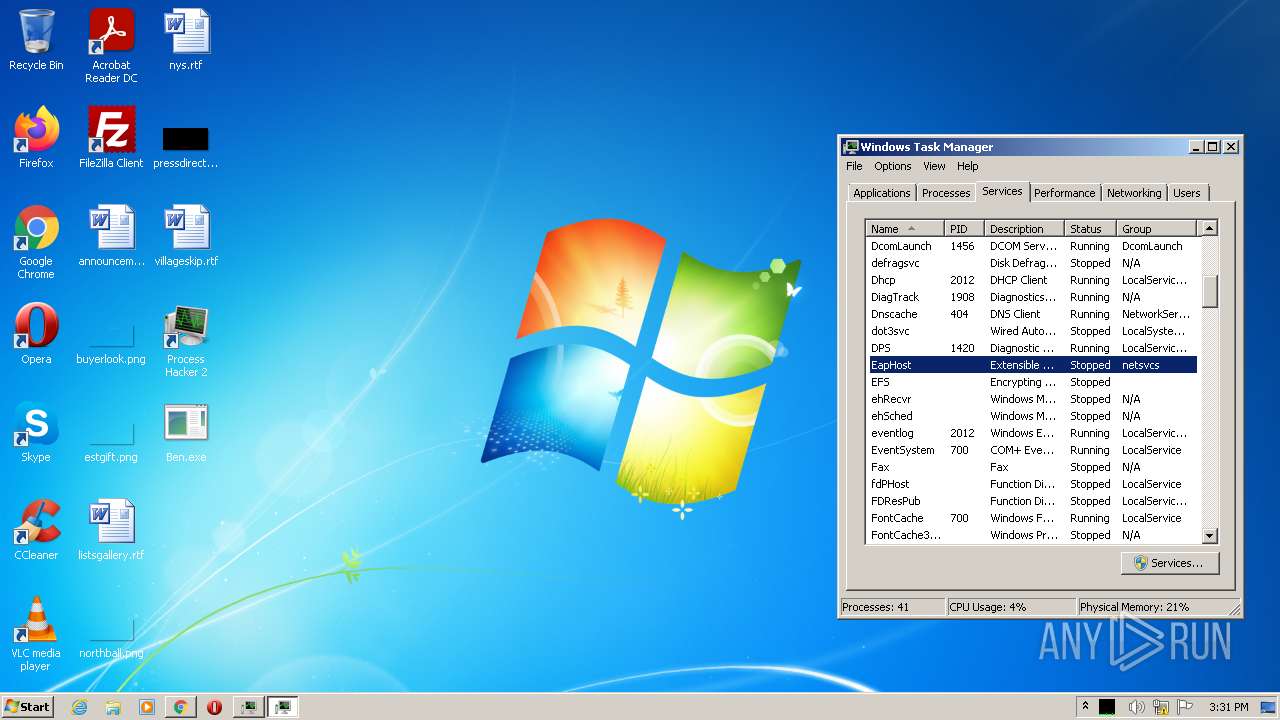The image size is (1280, 720).
Task: Launch Firefox from the desktop
Action: (x=36, y=137)
